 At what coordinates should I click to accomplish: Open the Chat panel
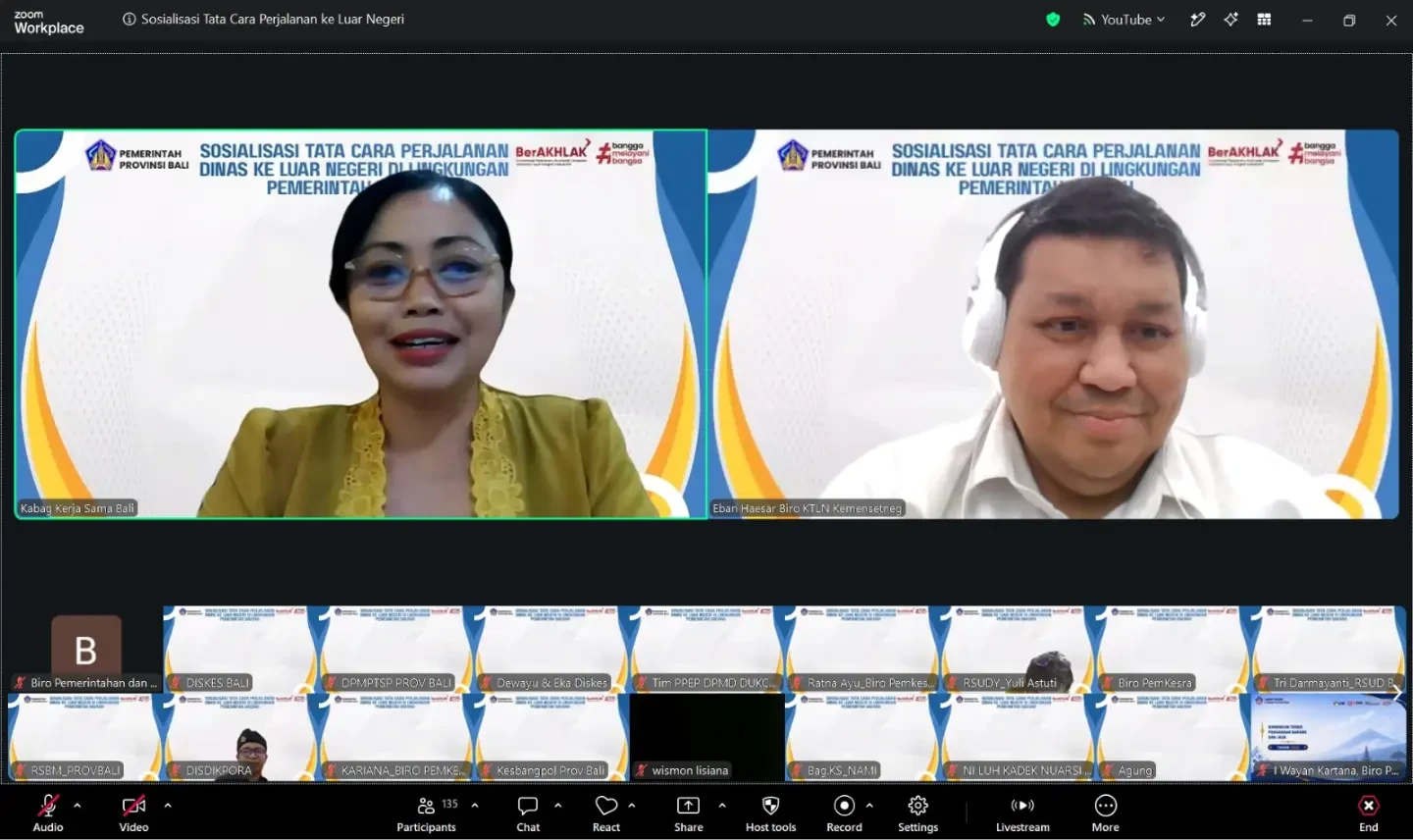528,814
